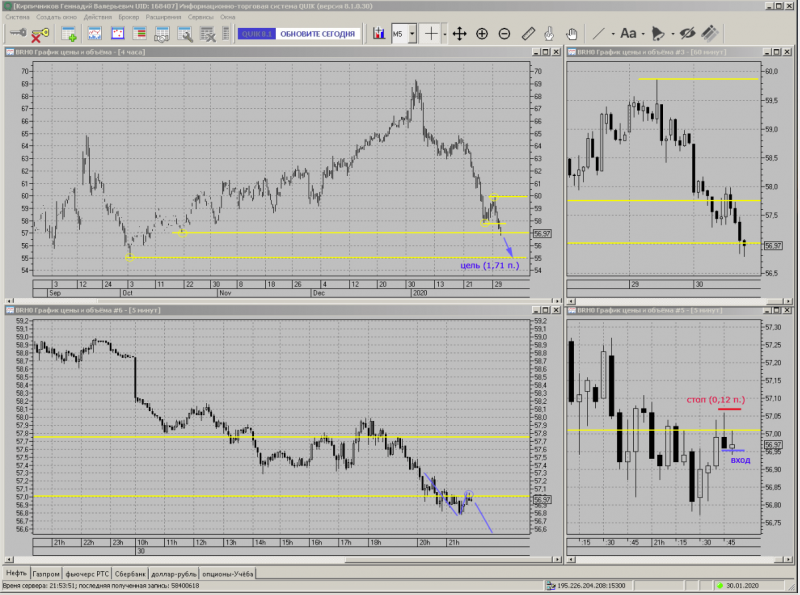The width and height of the screenshot is (800, 595).
Task: Open the scatter dots chart icon
Action: pyautogui.click(x=117, y=34)
